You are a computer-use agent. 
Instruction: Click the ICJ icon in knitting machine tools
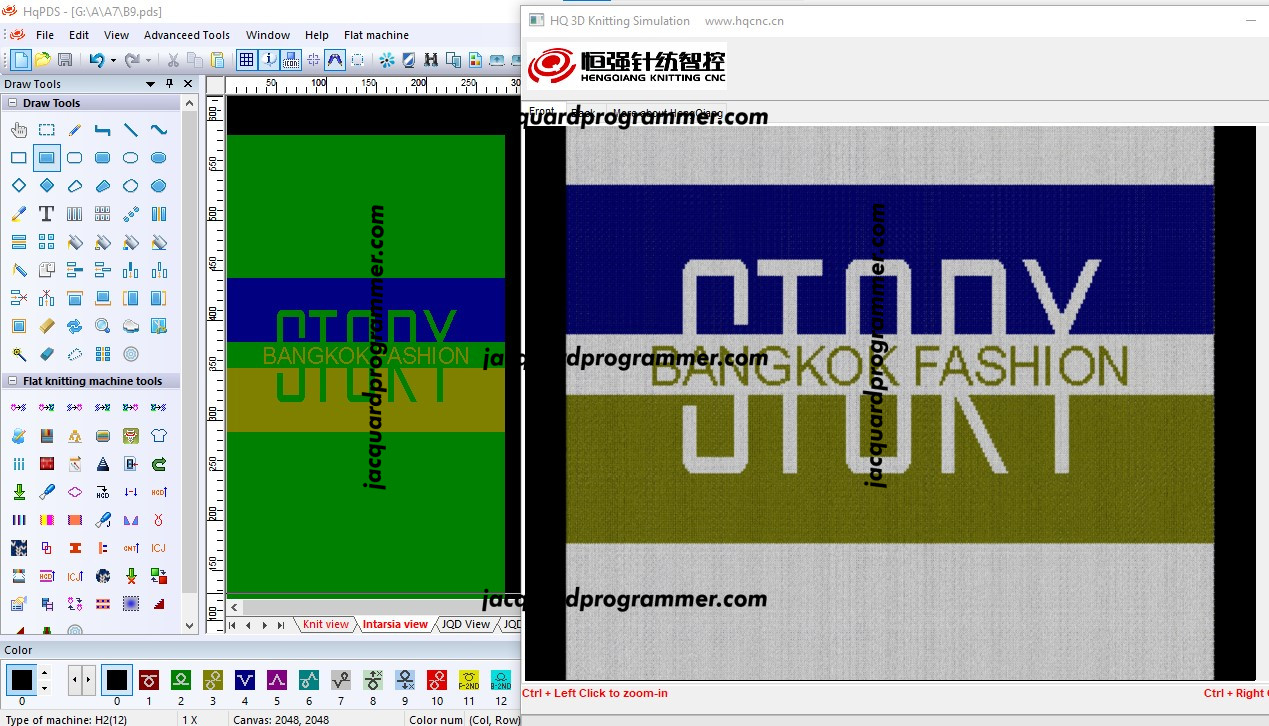(x=159, y=548)
